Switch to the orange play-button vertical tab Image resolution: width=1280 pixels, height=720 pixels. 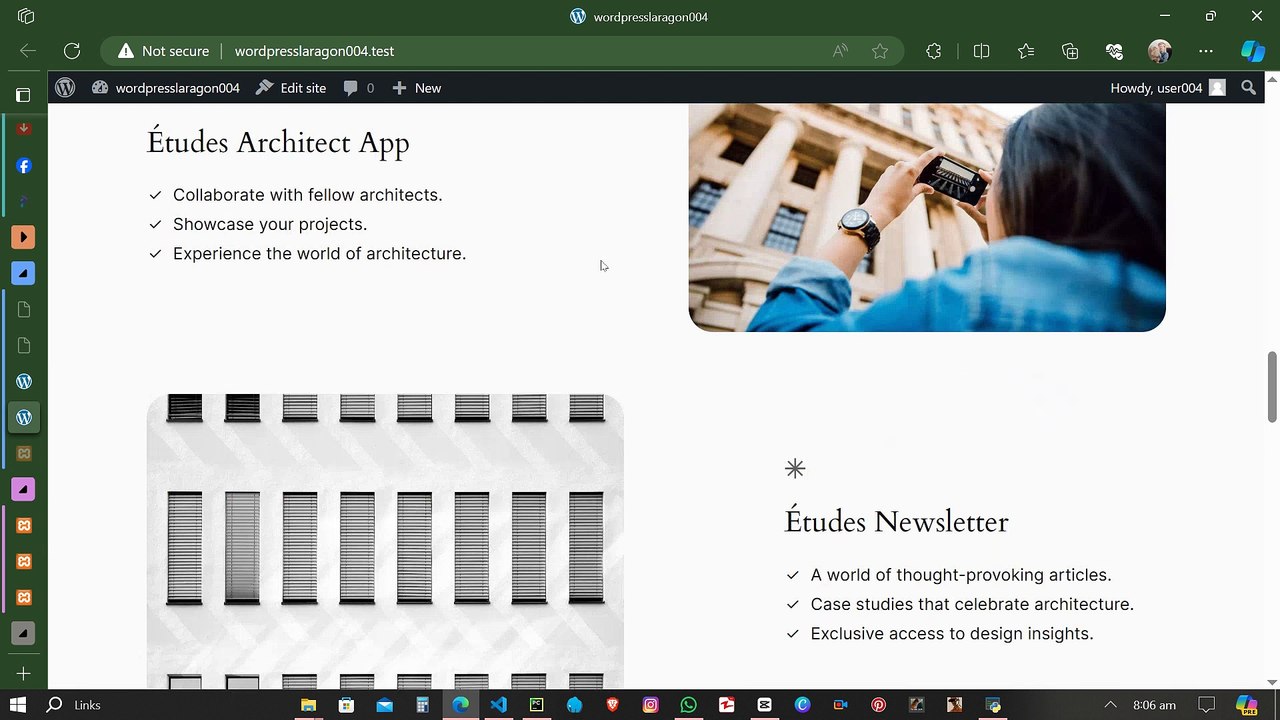click(x=24, y=237)
